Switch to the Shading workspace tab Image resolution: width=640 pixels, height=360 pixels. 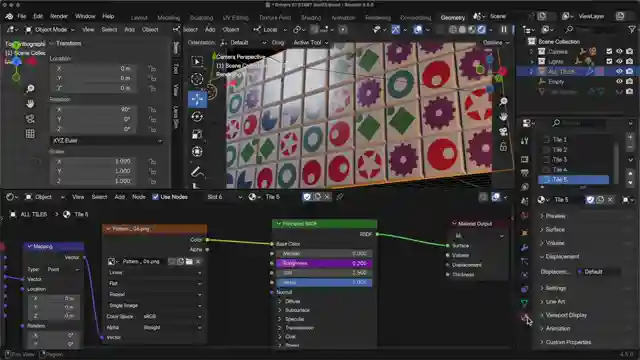coord(311,18)
